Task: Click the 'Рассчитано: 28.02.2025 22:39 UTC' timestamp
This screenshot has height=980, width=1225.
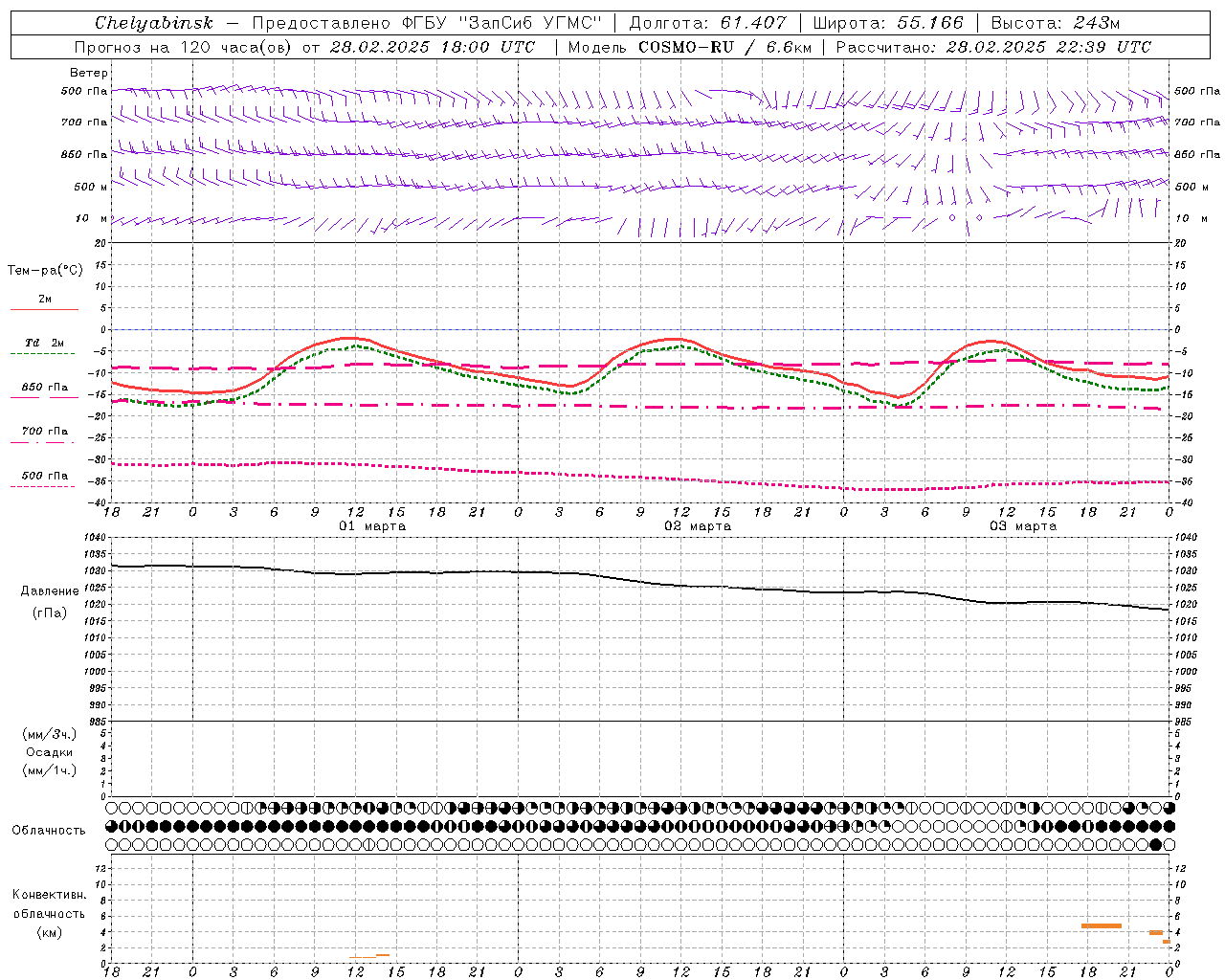Action: coord(993,47)
